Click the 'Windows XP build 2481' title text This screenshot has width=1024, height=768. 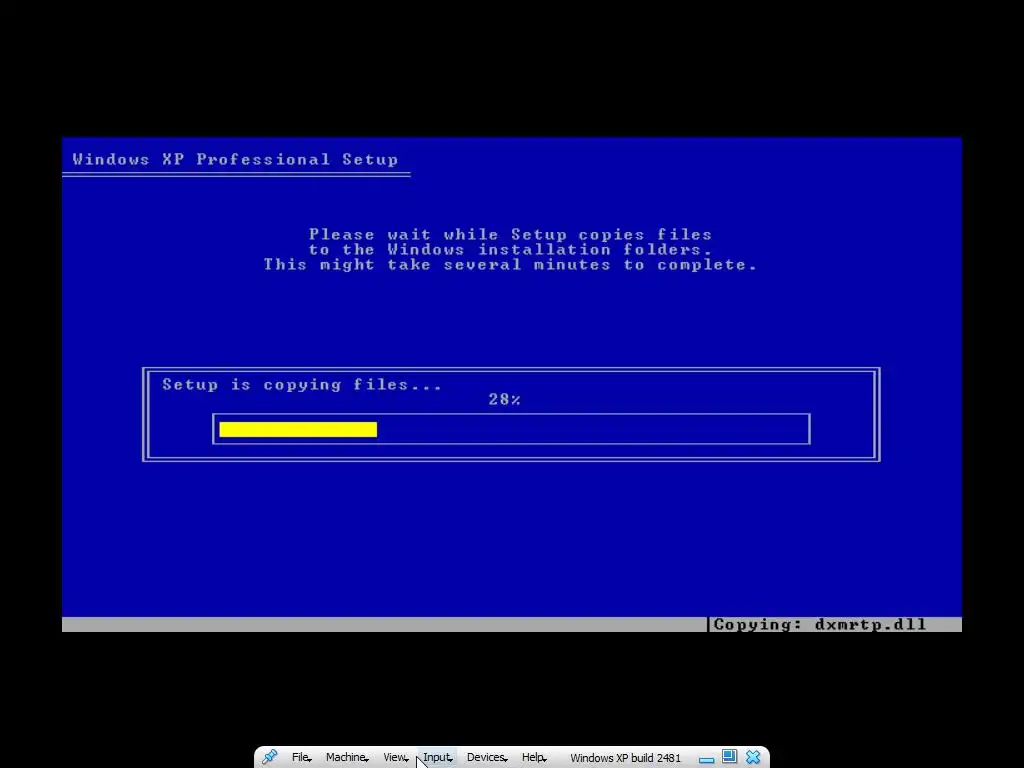tap(625, 758)
